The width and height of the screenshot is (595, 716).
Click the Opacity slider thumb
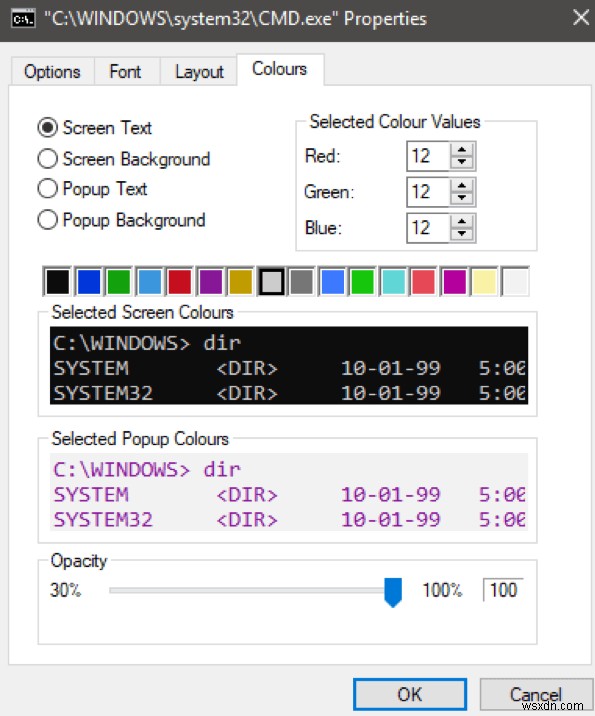[x=393, y=592]
